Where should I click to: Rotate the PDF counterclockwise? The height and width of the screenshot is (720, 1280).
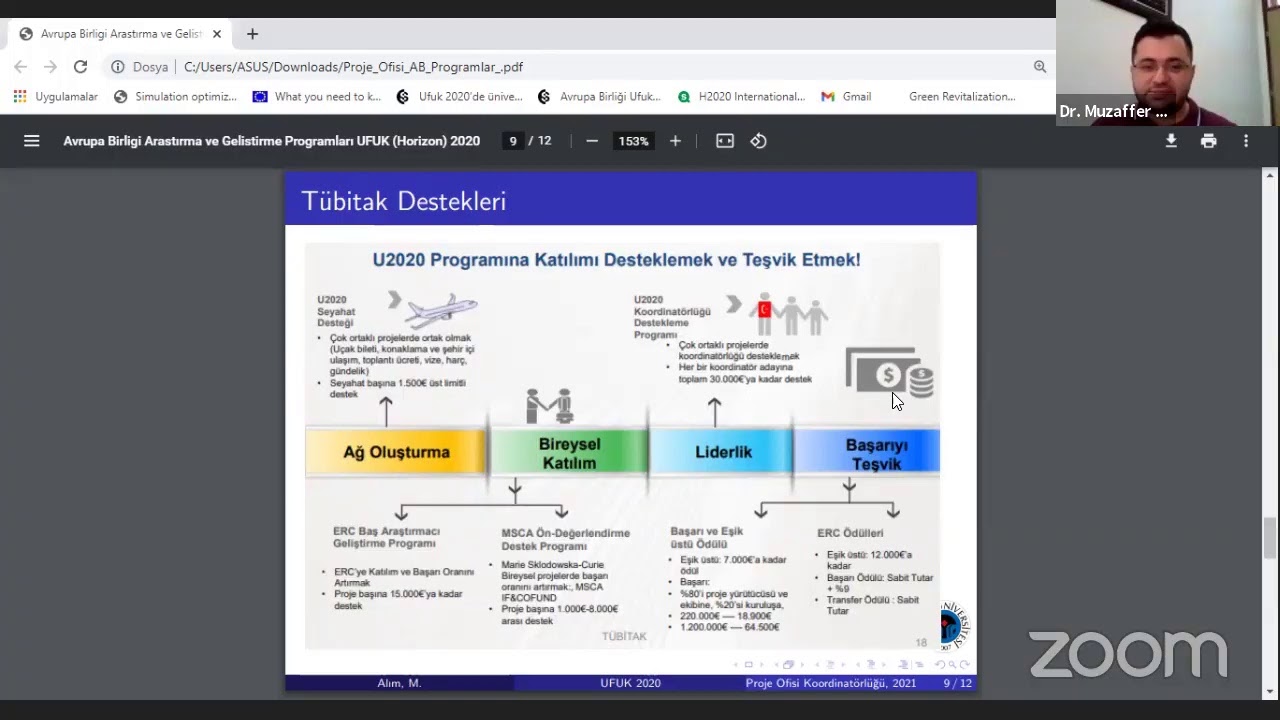759,141
